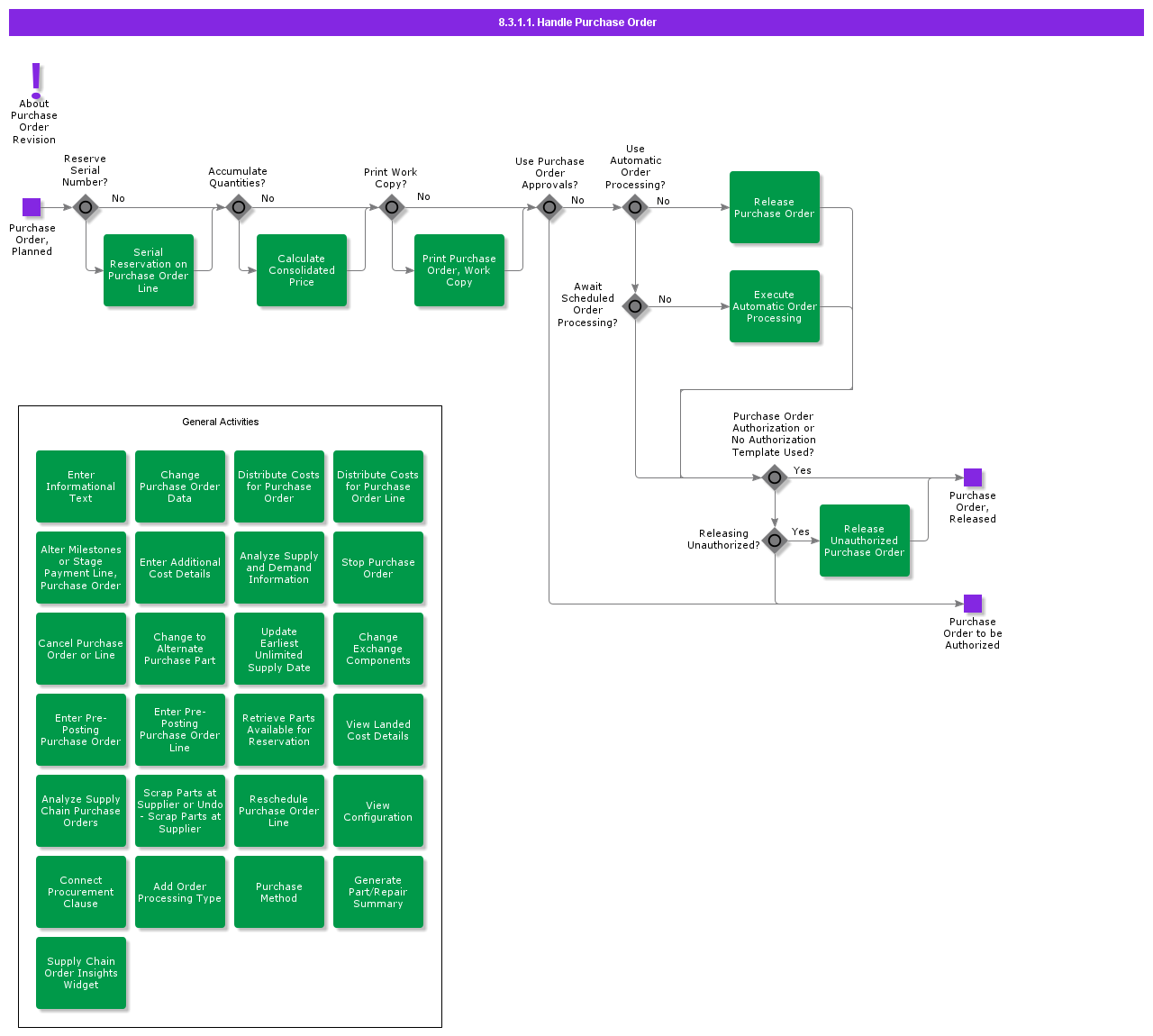This screenshot has height=1036, width=1153.
Task: Open the Stop Purchase Order activity
Action: click(378, 568)
